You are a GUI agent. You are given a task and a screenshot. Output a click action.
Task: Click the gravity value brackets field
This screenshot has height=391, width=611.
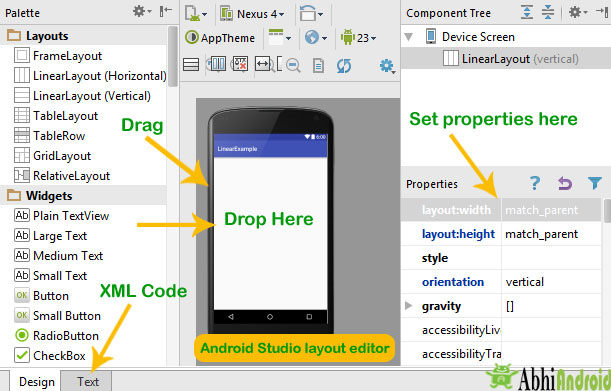(x=551, y=306)
